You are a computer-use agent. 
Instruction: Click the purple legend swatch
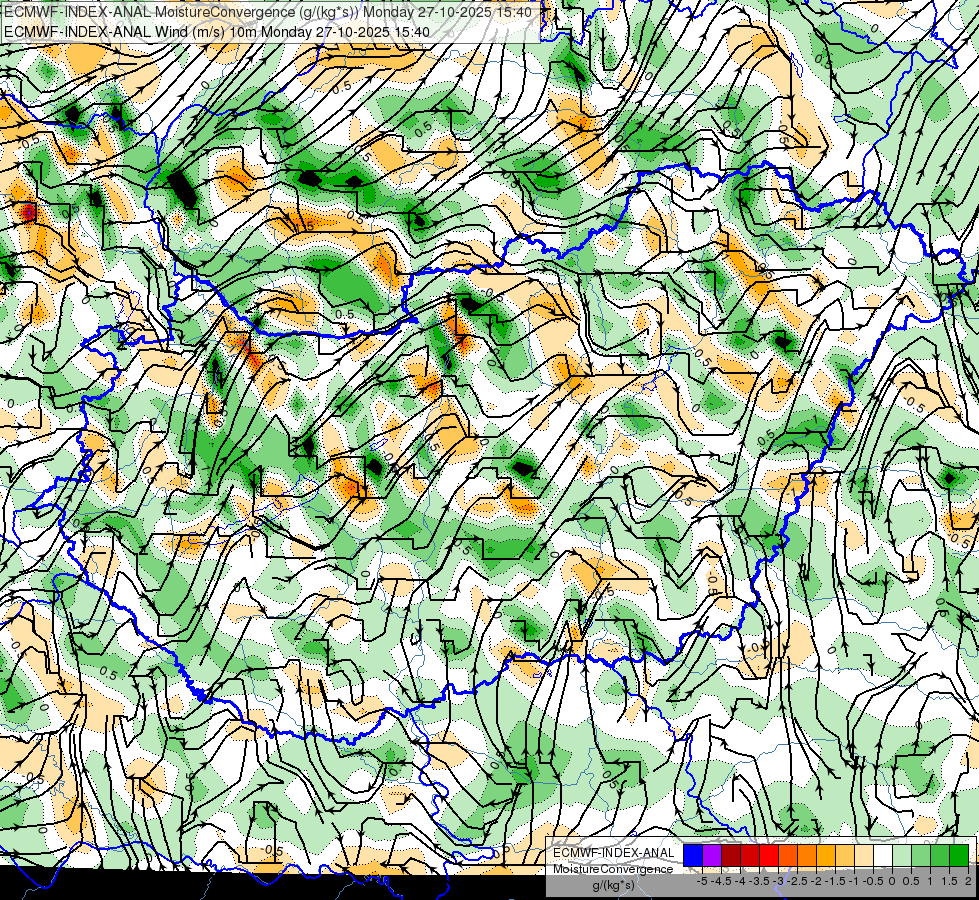[712, 856]
